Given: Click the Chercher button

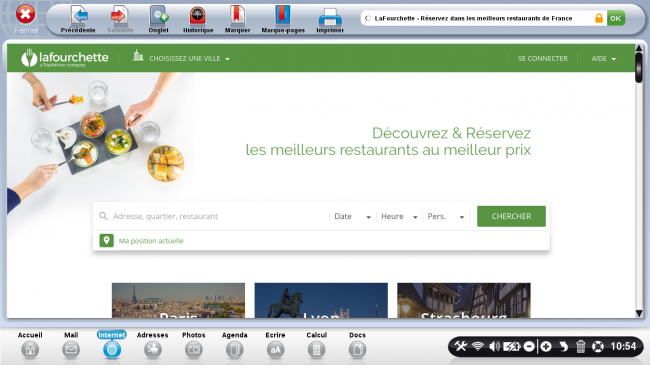Looking at the screenshot, I should tap(511, 216).
